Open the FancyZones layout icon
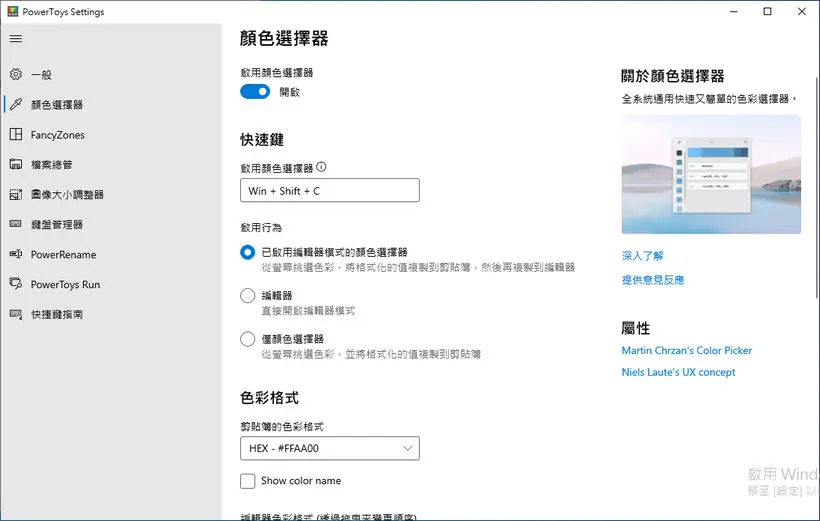The width and height of the screenshot is (820, 521). 16,134
